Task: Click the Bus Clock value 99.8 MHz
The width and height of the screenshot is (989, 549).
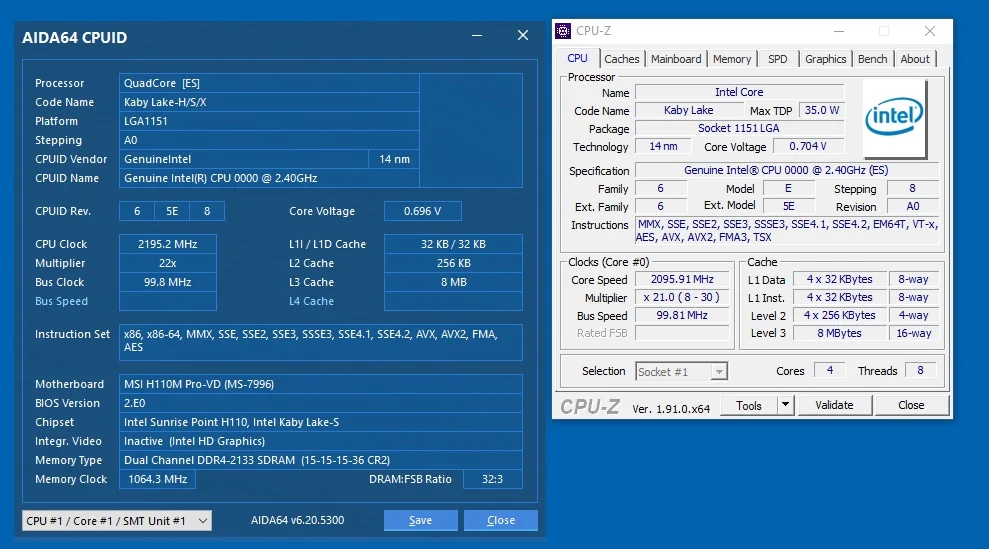Action: pos(168,282)
